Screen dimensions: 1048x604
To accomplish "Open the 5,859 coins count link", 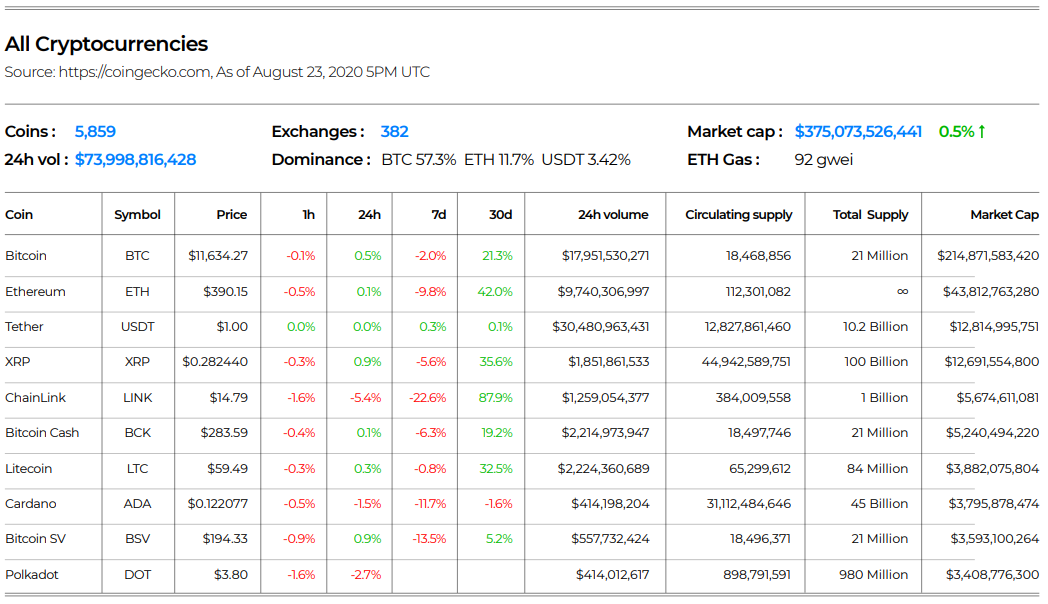I will point(95,132).
